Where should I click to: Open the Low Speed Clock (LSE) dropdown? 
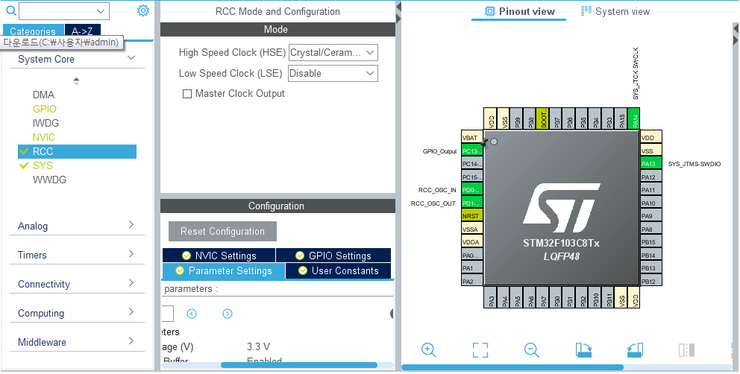(333, 73)
